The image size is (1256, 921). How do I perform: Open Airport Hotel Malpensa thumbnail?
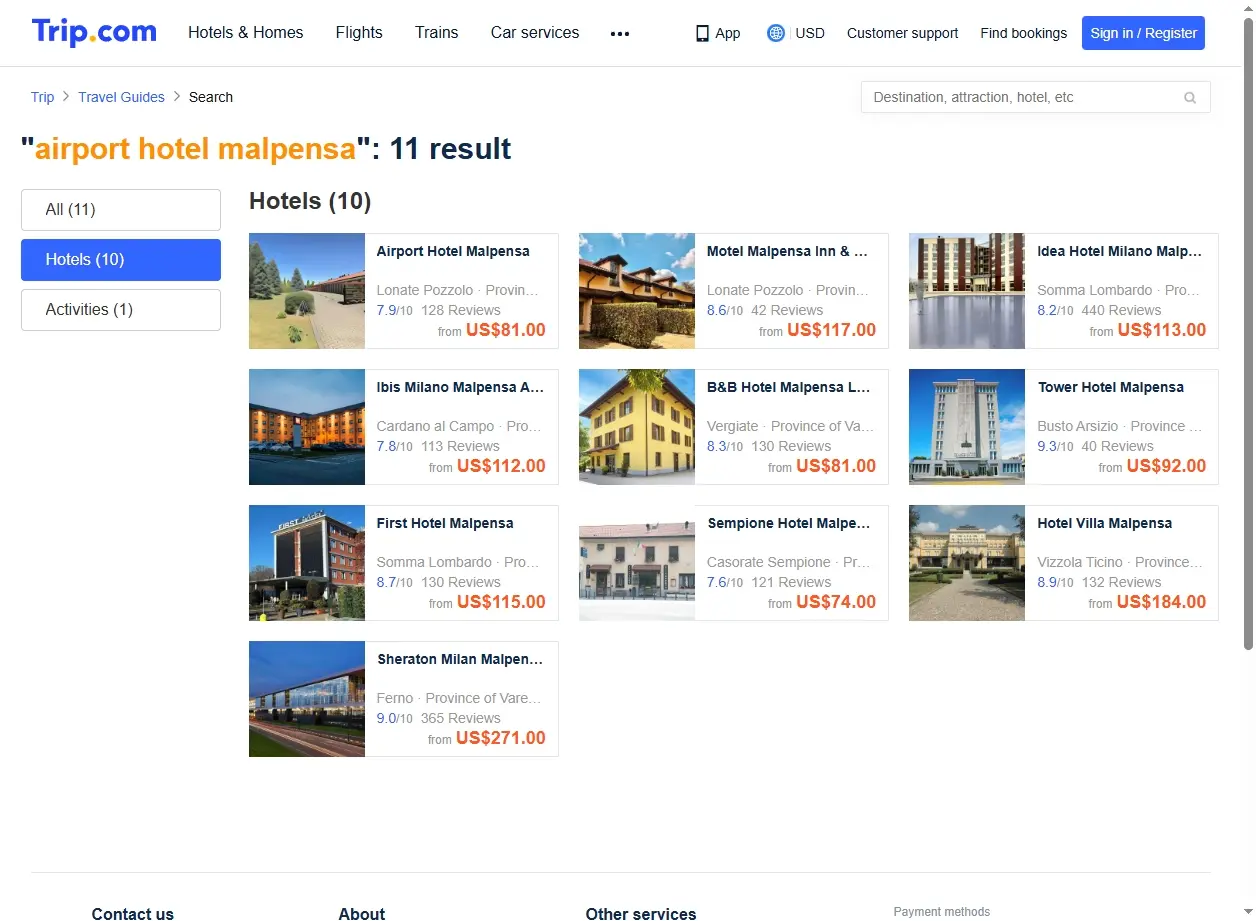click(307, 291)
